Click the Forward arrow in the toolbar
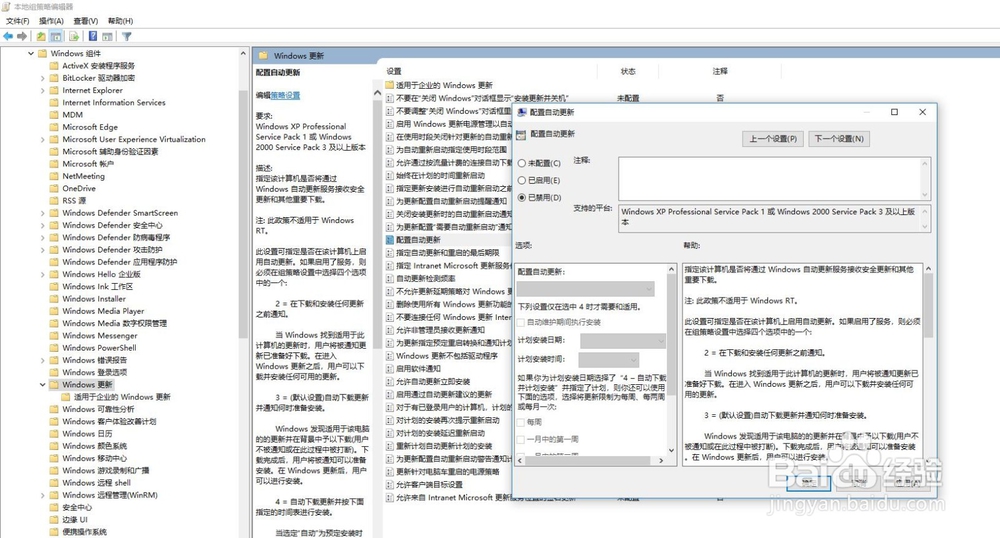Viewport: 1000px width, 538px height. [22, 36]
